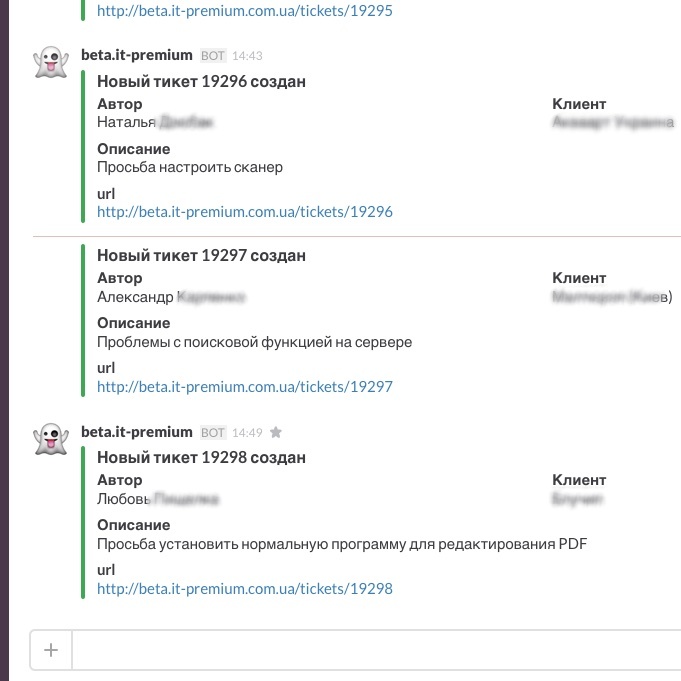
Task: Click the ghost avatar beside the 14:49 message
Action: pos(49,439)
